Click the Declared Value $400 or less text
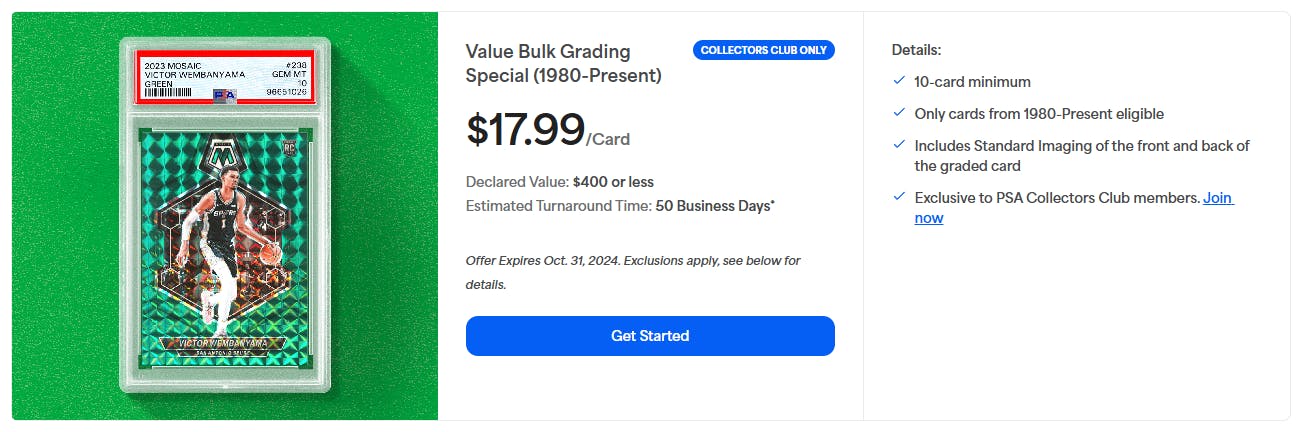The image size is (1304, 432). coord(559,182)
